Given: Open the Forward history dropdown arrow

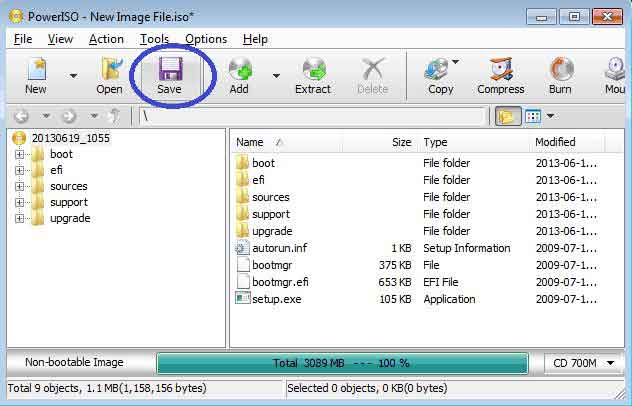Looking at the screenshot, I should click(x=94, y=117).
